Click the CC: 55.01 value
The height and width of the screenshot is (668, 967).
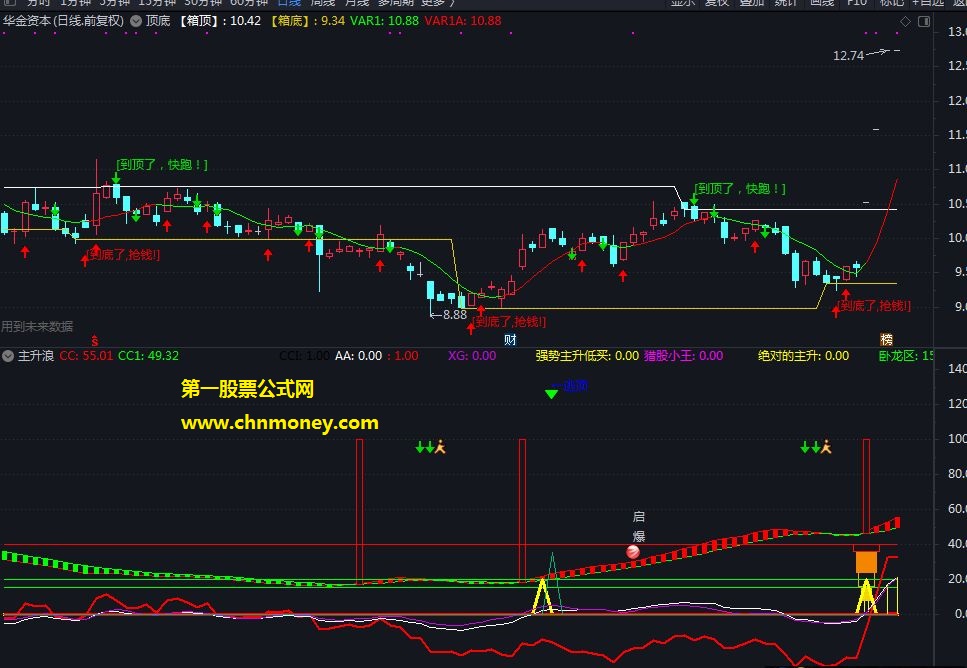86,356
